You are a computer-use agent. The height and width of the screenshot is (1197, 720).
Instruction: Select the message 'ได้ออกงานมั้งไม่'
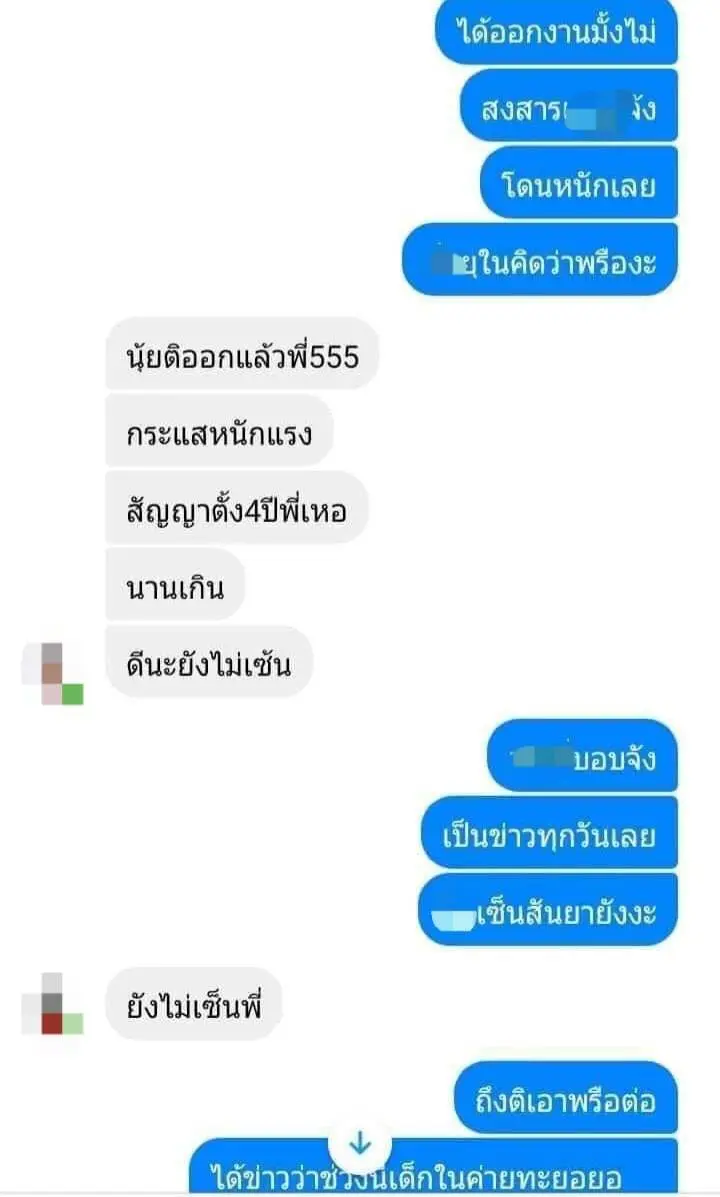(556, 31)
